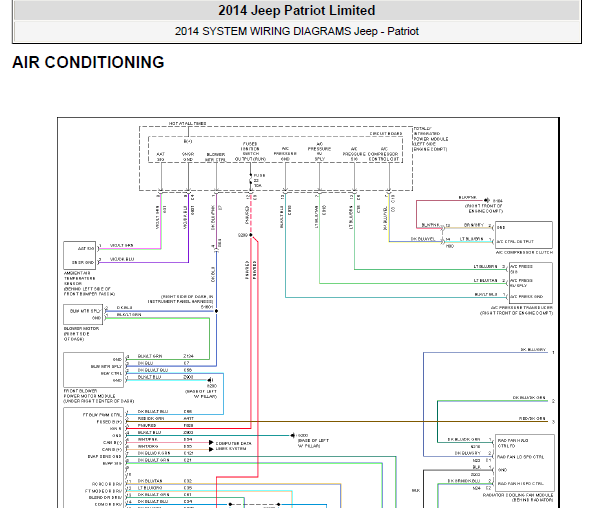Click the 'RIGHT SIDE OF DASH' harness note
The image size is (602, 508).
(180, 299)
